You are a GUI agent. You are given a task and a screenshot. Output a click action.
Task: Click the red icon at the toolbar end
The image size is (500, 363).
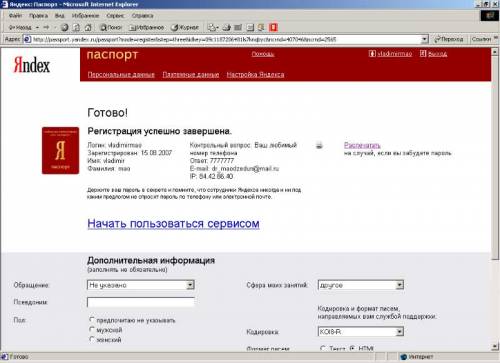pos(273,27)
